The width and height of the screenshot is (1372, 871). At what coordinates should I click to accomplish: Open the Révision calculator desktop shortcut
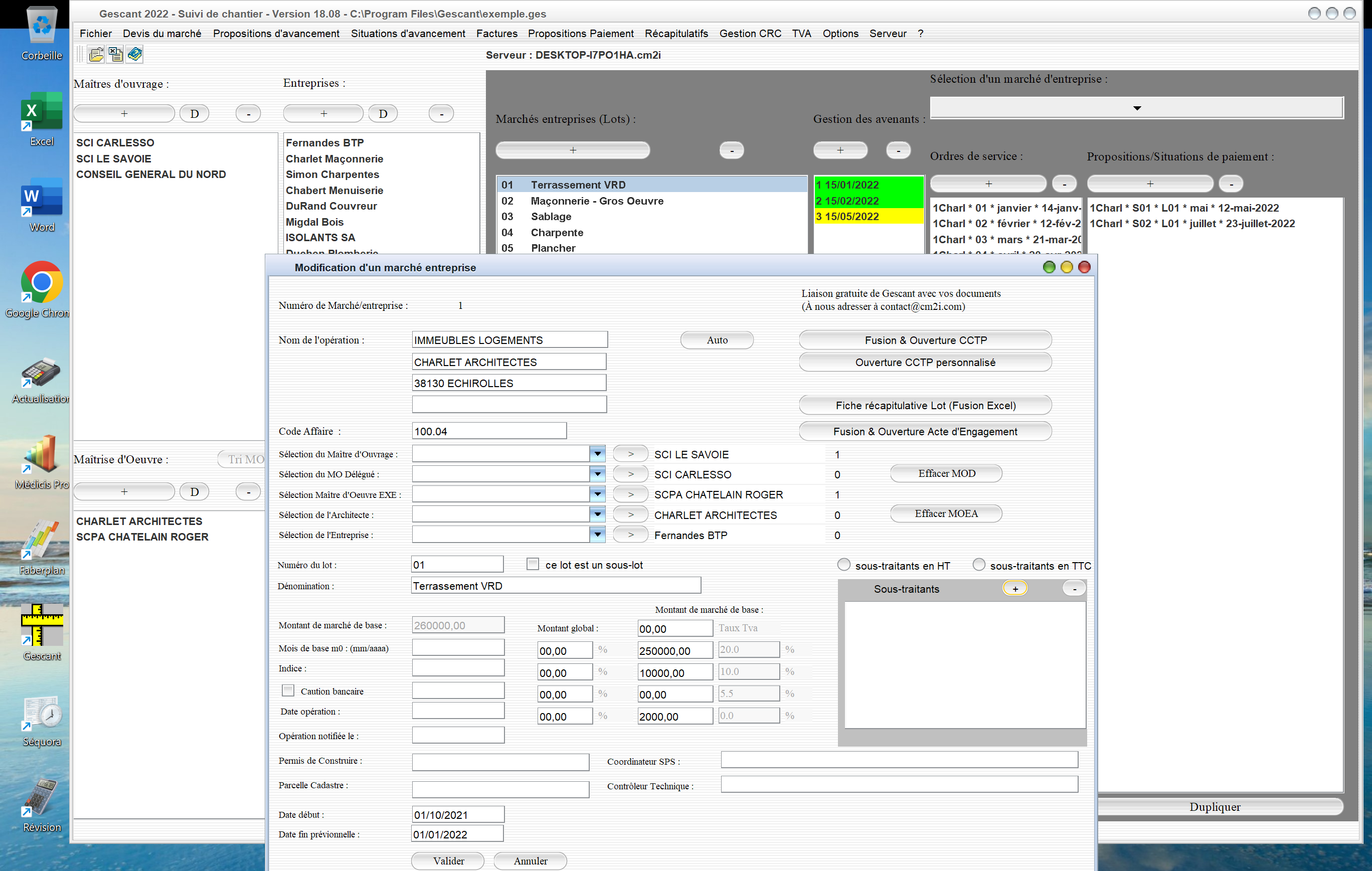coord(42,805)
